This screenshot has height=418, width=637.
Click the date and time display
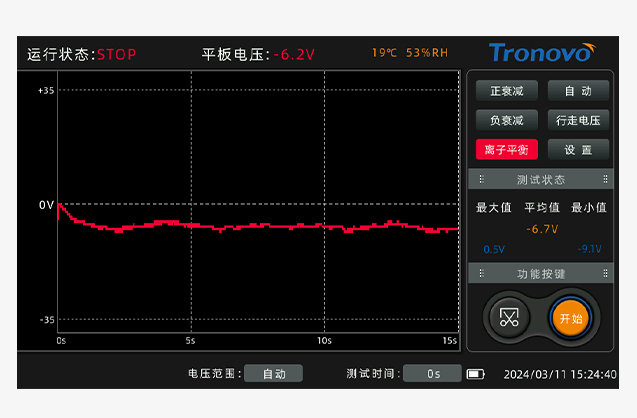point(560,374)
